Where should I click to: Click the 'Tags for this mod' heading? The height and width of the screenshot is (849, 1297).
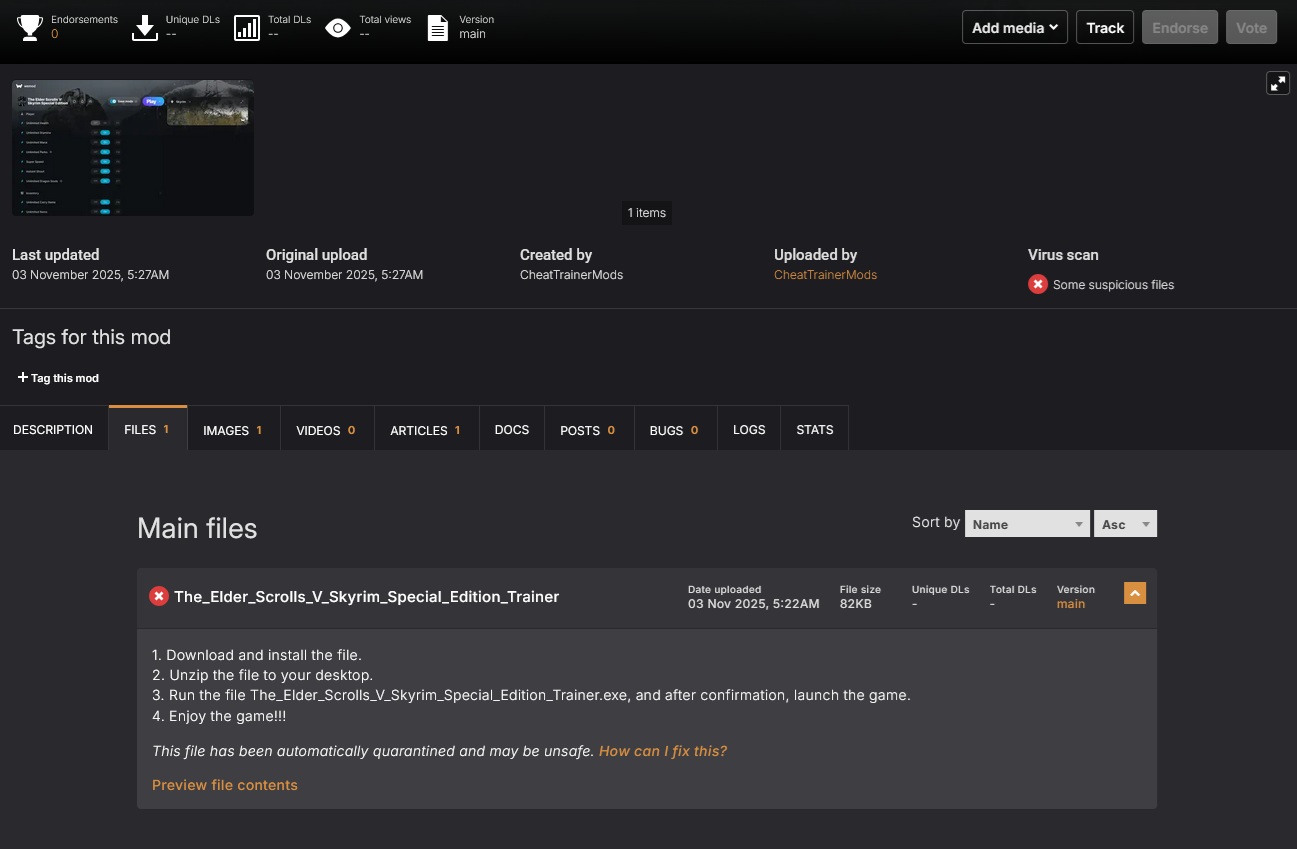tap(92, 337)
